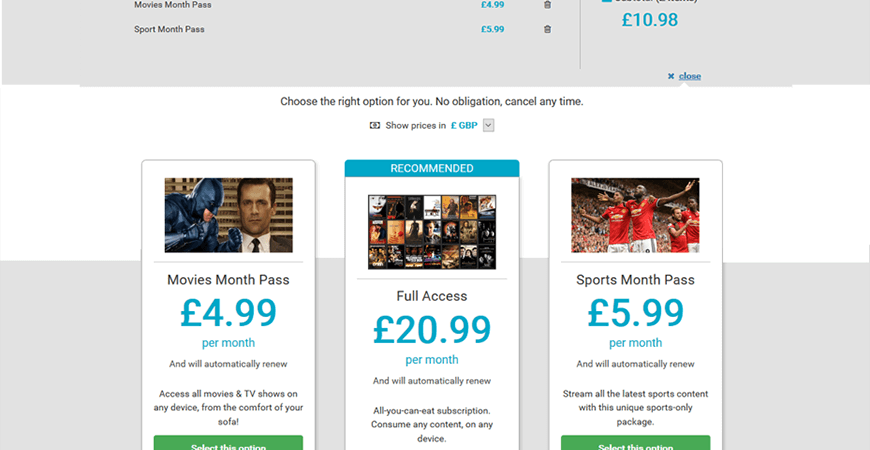870x450 pixels.
Task: Click the £4.99 Movies pass card price
Action: [228, 313]
